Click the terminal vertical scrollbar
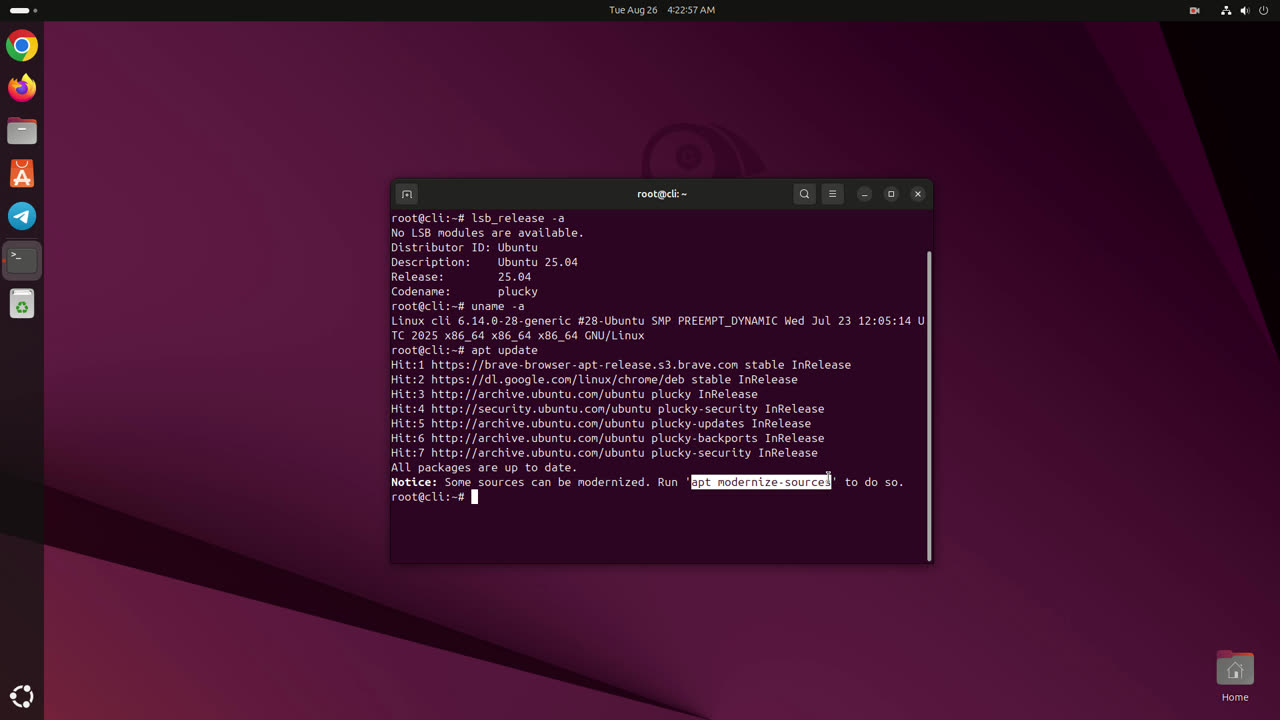Viewport: 1280px width, 720px height. tap(929, 405)
